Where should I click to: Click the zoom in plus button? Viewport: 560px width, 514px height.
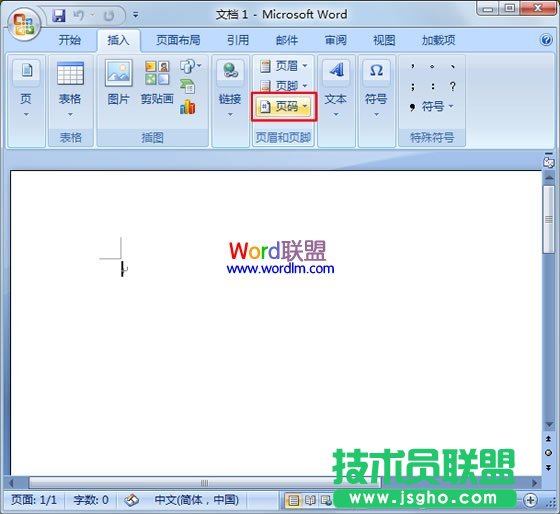(x=530, y=500)
